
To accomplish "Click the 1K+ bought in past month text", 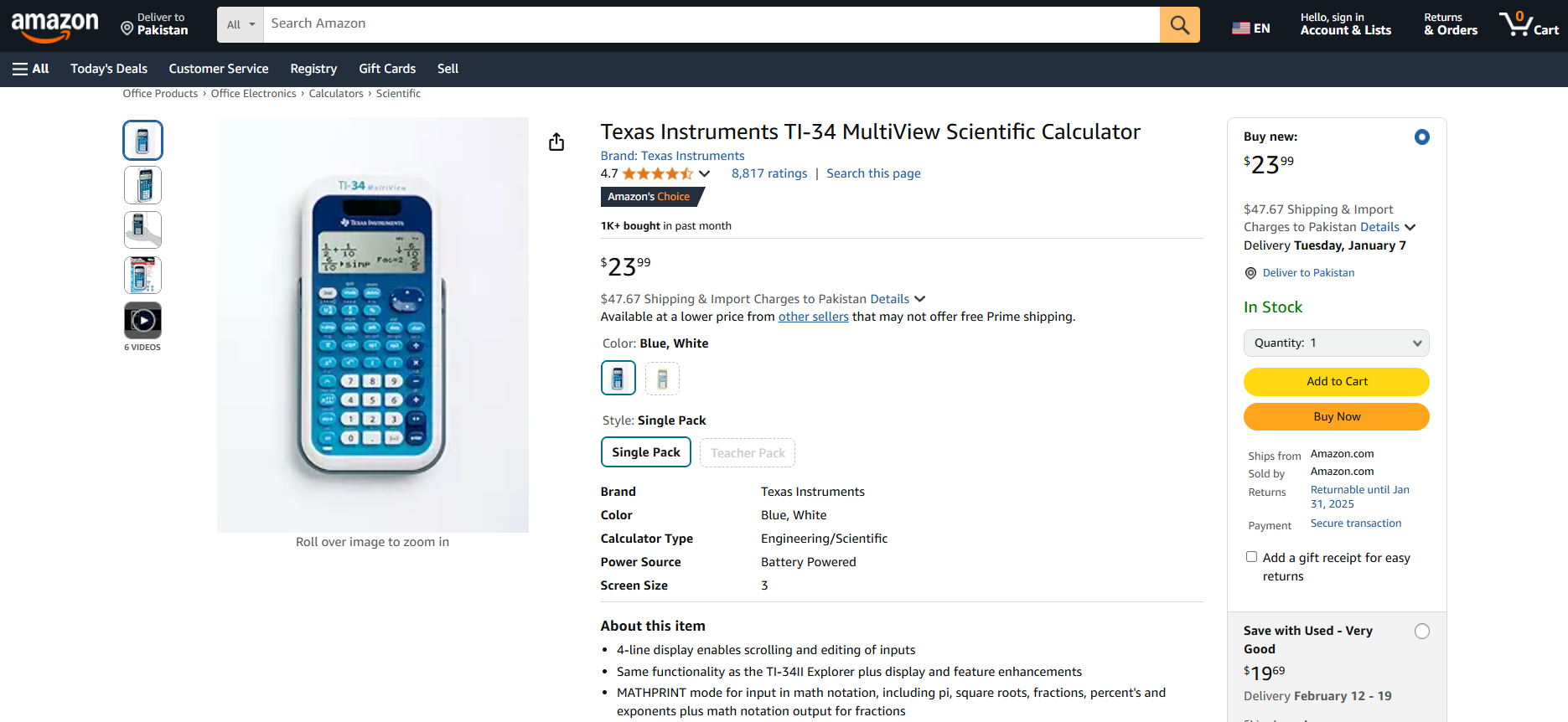I will pyautogui.click(x=665, y=226).
